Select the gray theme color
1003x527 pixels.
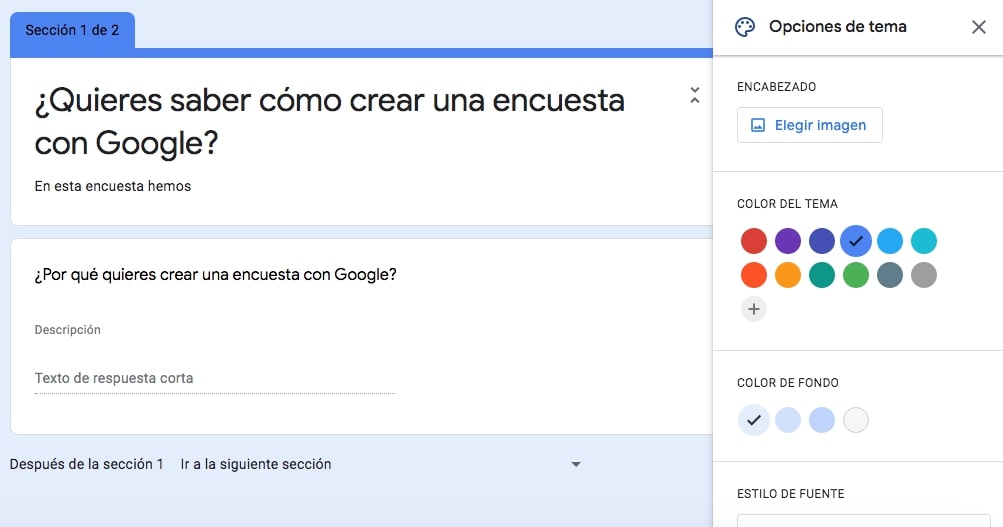[924, 275]
